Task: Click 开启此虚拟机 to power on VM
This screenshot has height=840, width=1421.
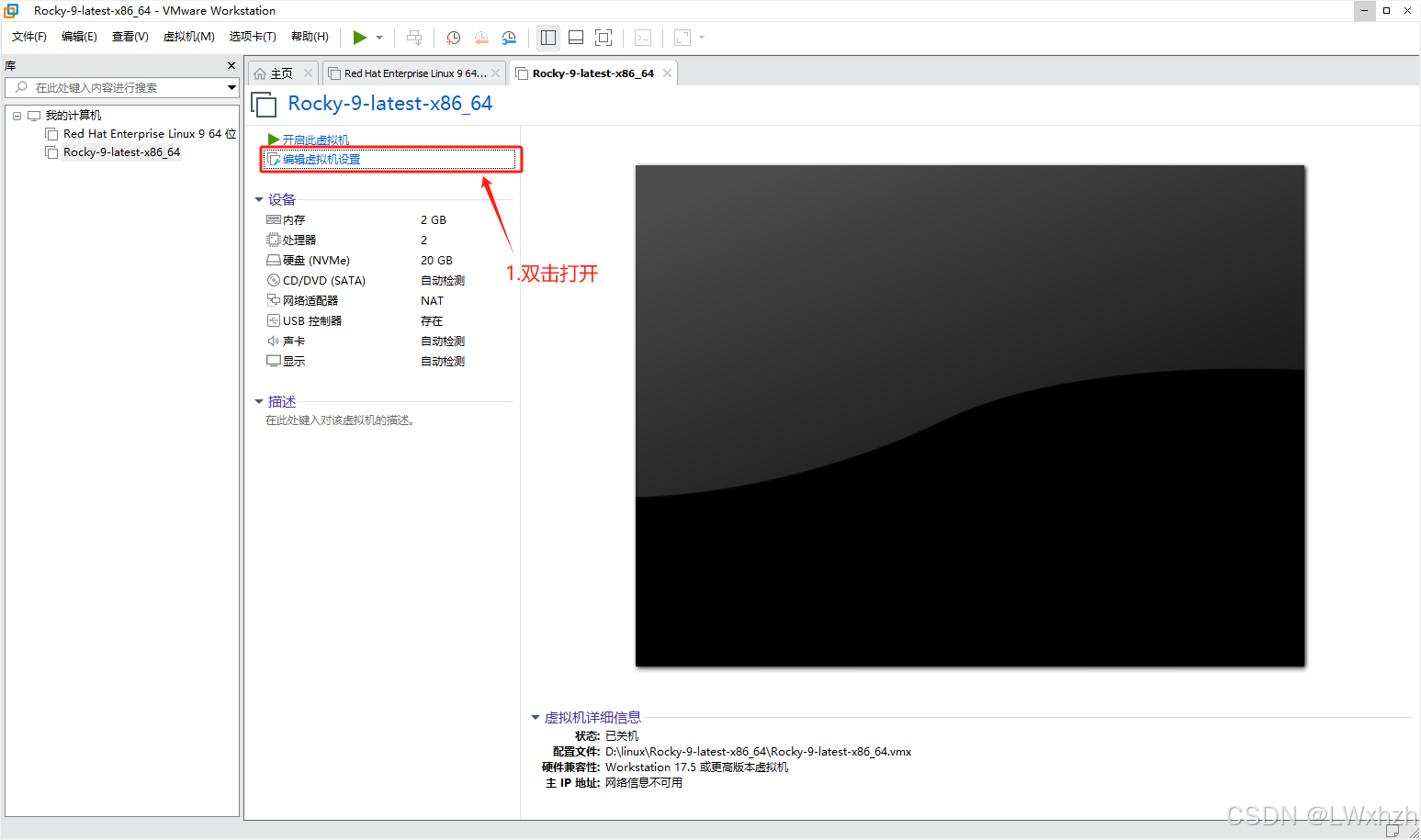Action: pos(315,140)
